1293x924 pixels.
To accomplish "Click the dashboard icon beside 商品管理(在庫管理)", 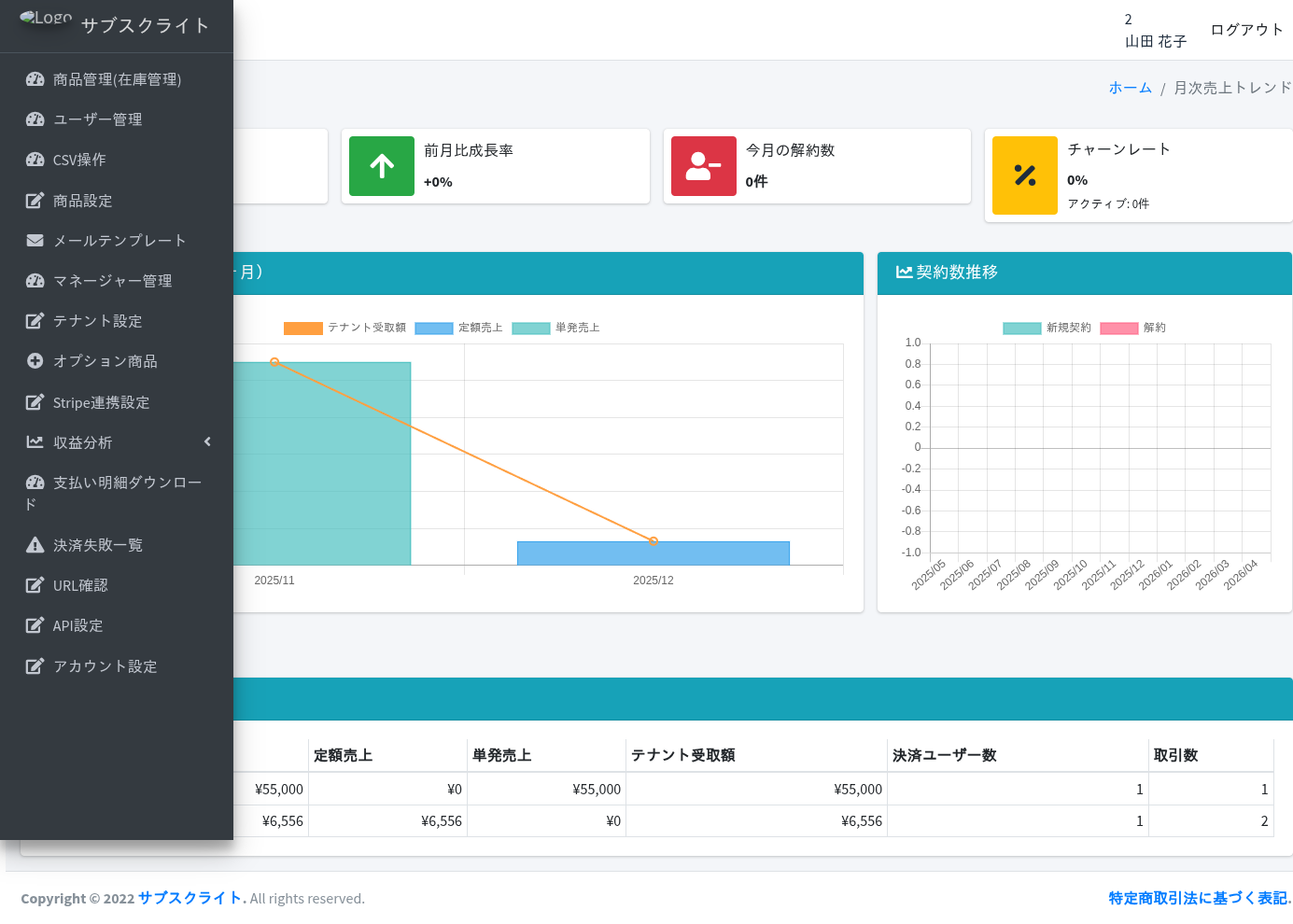I will point(35,79).
